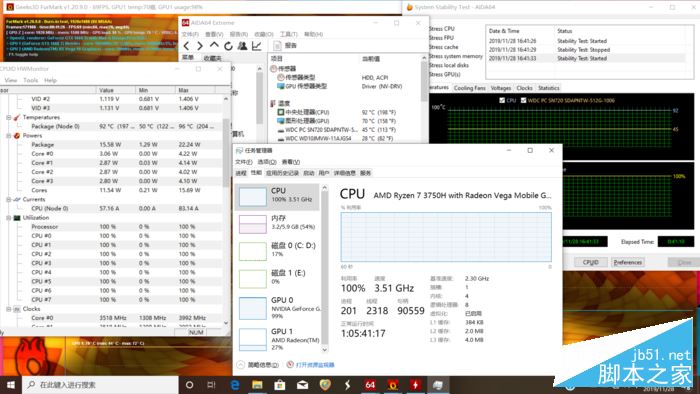Click HWMonitor vertical scrollbar thumb
The image size is (700, 394).
(226, 152)
